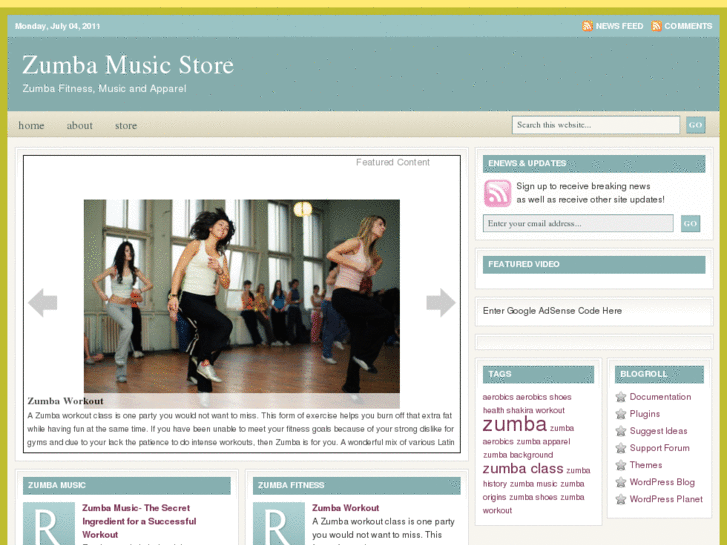
Task: Open the Zumba Workout post in Zumba Fitness
Action: click(x=345, y=508)
